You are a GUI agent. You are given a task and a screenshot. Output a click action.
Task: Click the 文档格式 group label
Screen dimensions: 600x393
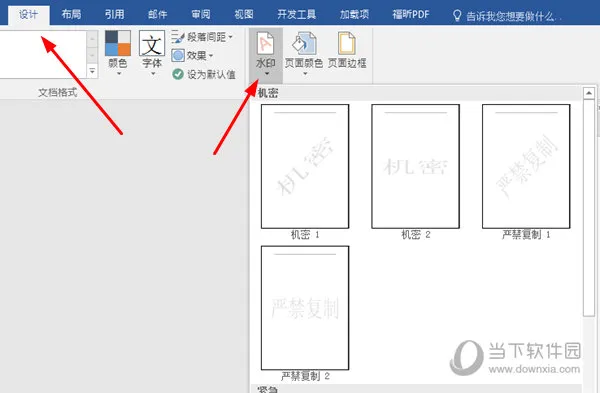58,92
